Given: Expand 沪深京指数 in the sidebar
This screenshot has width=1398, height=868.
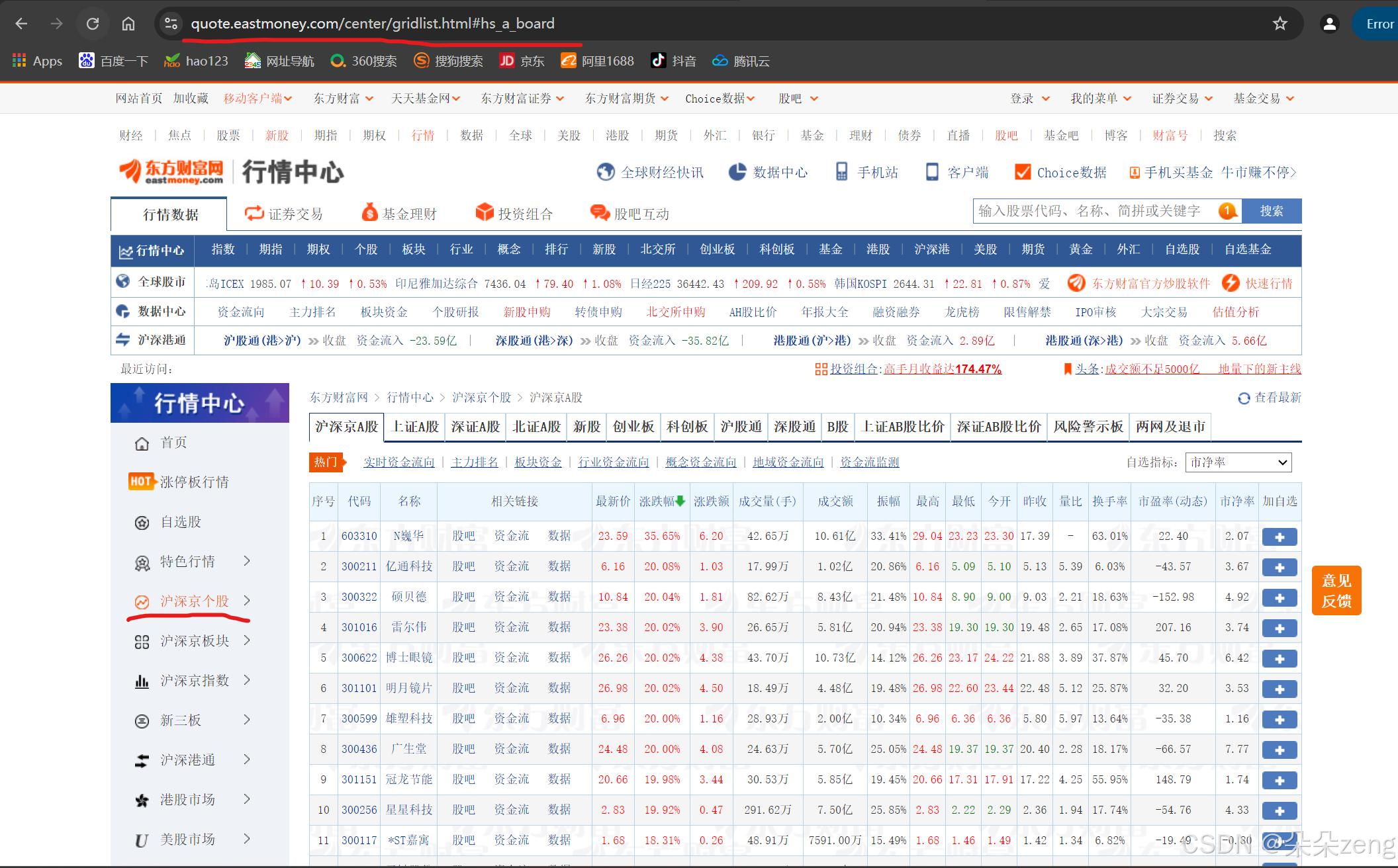Looking at the screenshot, I should point(192,681).
